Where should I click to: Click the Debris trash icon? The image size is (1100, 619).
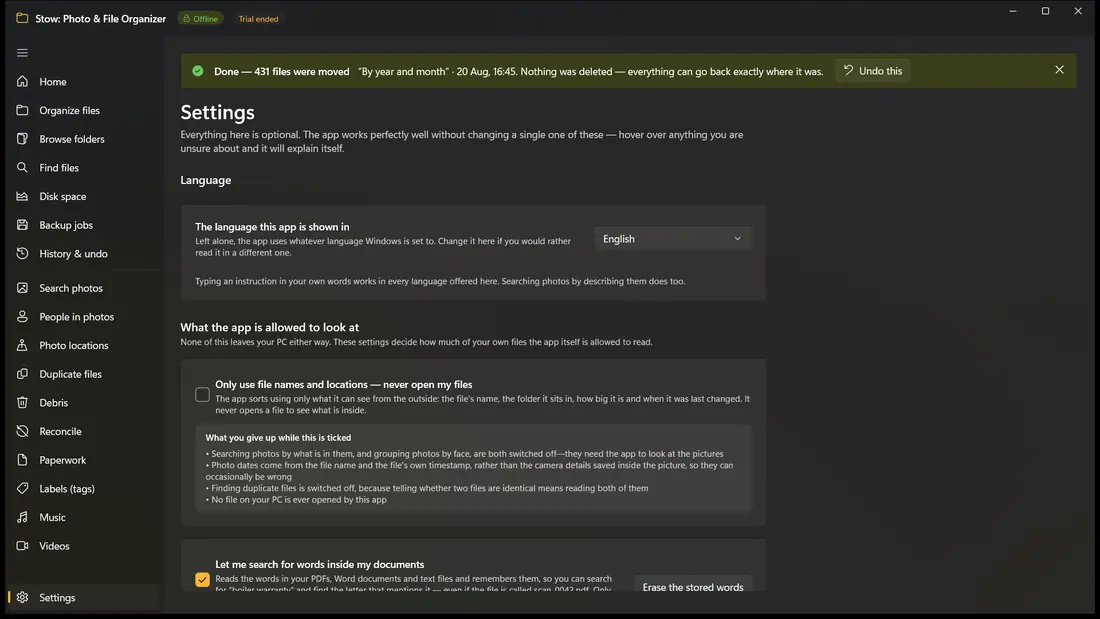[22, 403]
